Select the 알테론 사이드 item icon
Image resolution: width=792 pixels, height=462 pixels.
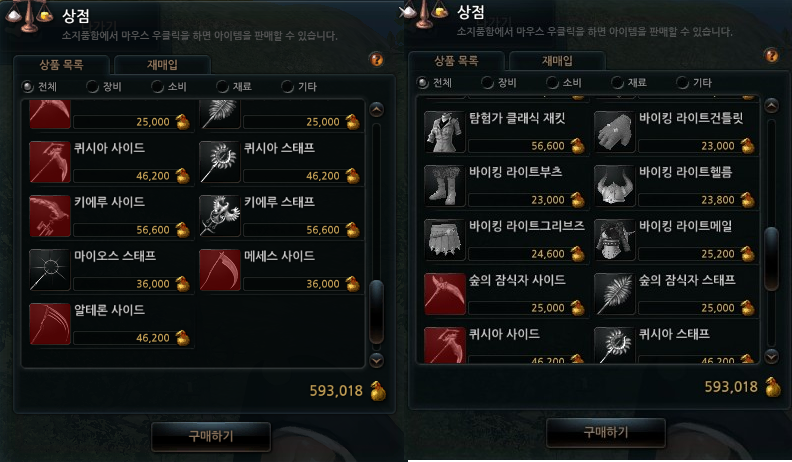coord(50,324)
